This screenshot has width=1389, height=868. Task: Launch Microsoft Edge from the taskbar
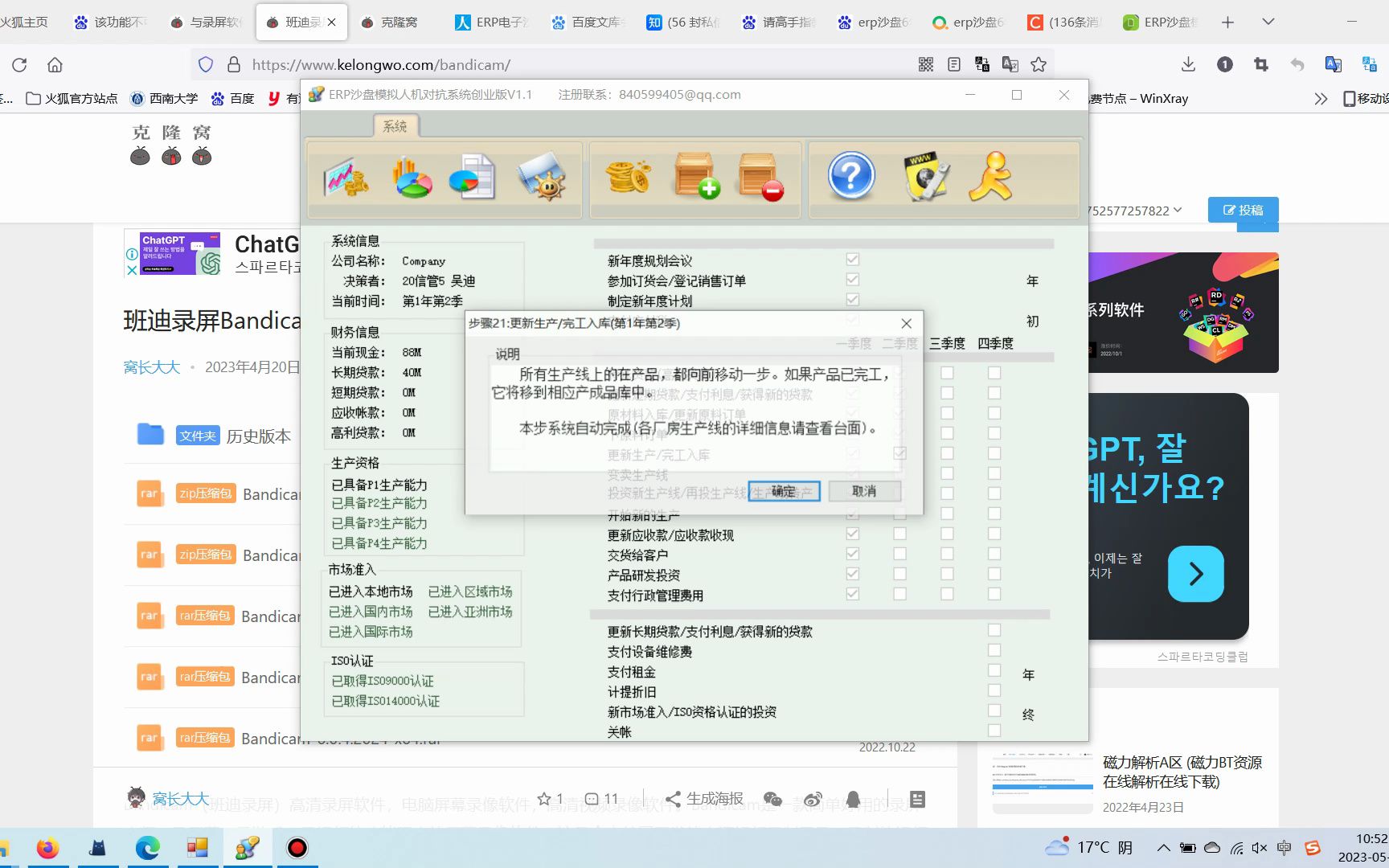pos(148,848)
